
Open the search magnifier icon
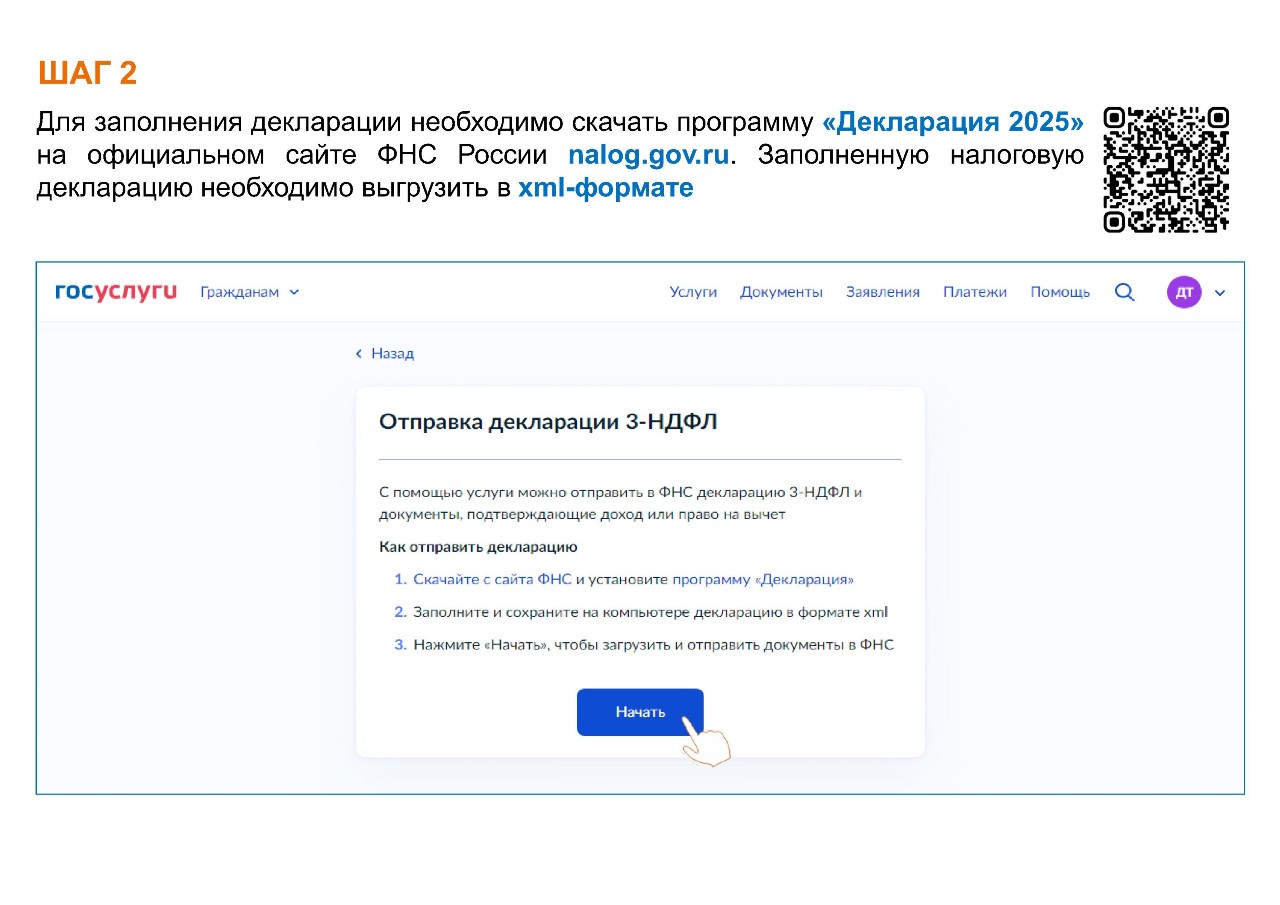coord(1124,292)
